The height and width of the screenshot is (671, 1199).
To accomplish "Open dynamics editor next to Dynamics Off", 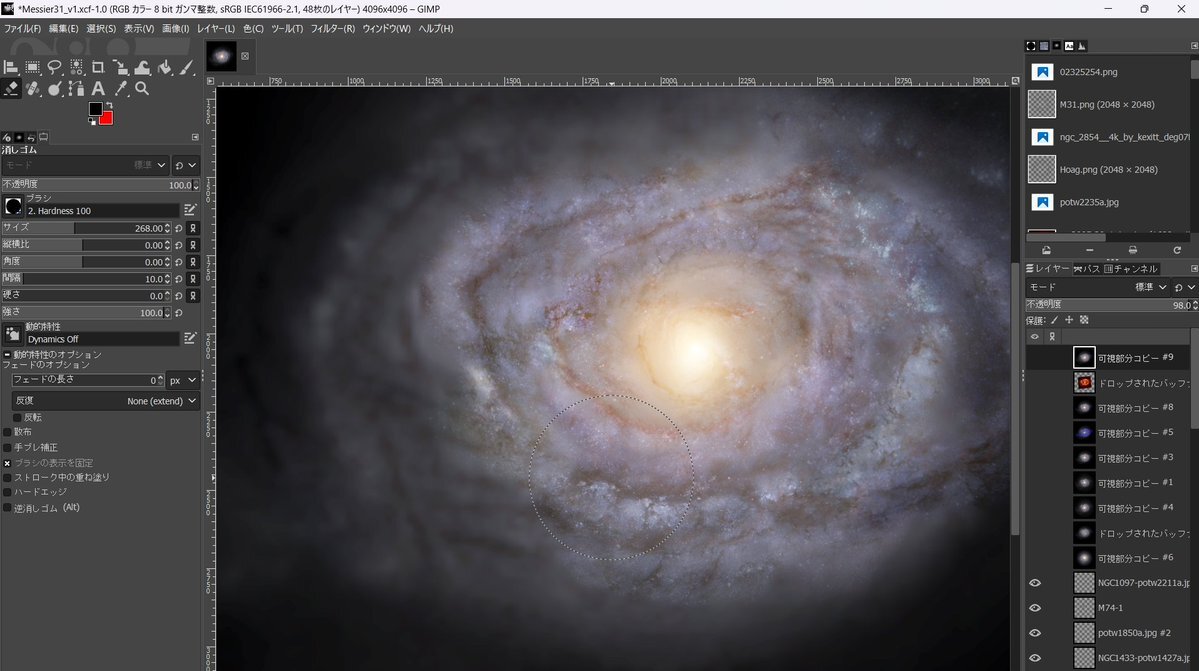I will (x=190, y=338).
